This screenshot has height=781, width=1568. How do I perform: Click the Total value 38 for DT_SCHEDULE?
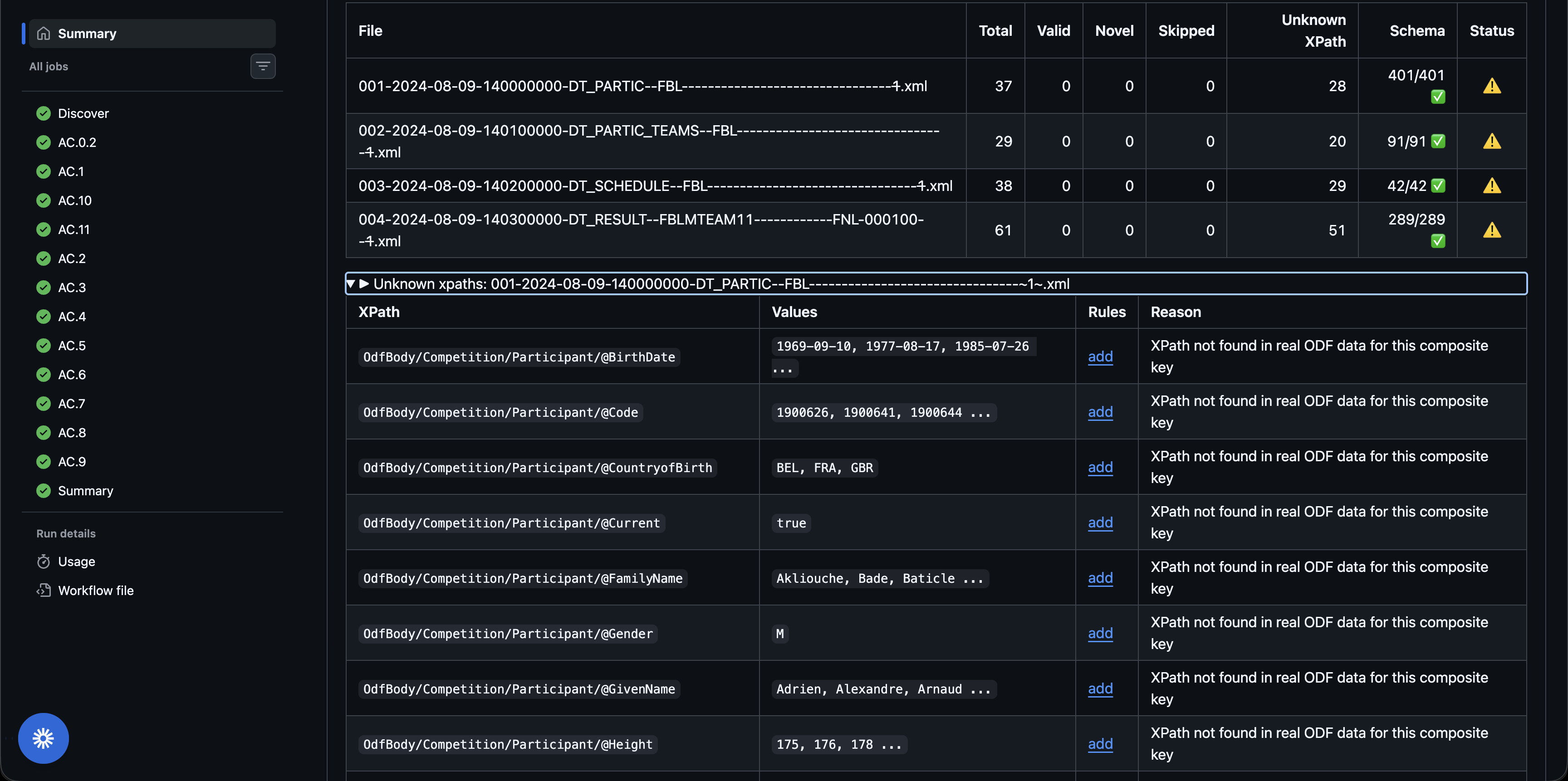1003,185
